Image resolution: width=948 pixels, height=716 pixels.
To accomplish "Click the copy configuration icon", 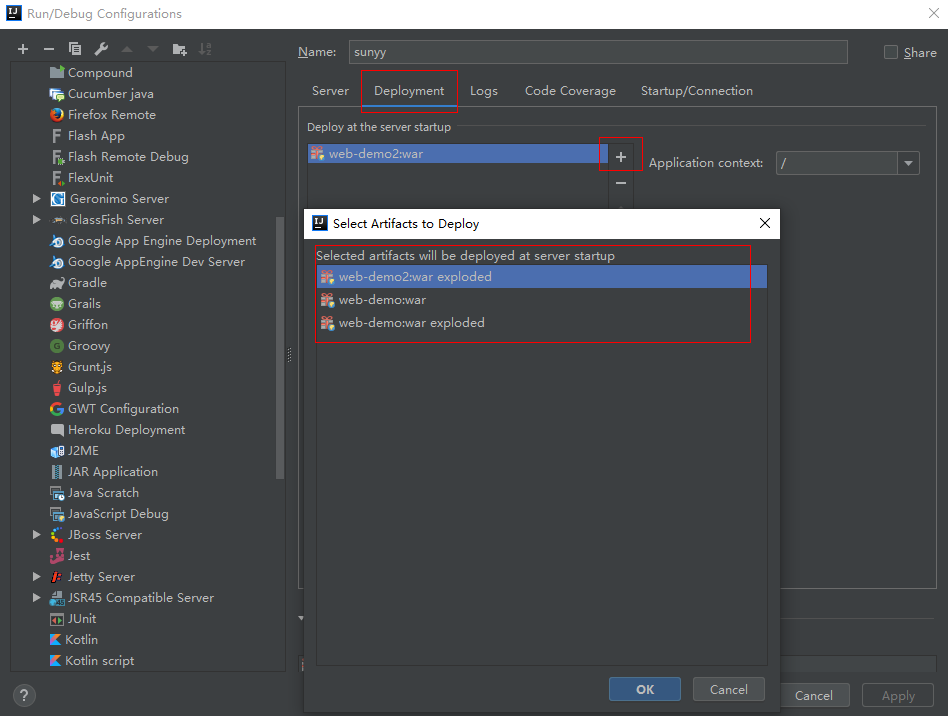I will pyautogui.click(x=75, y=49).
